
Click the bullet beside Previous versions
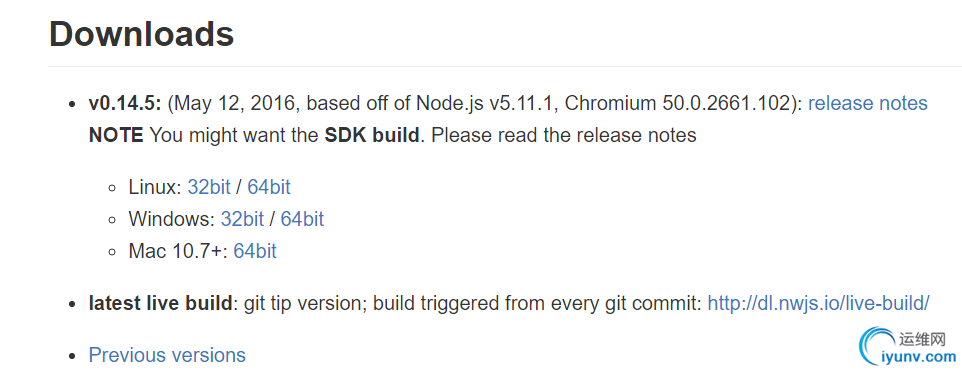(x=72, y=356)
